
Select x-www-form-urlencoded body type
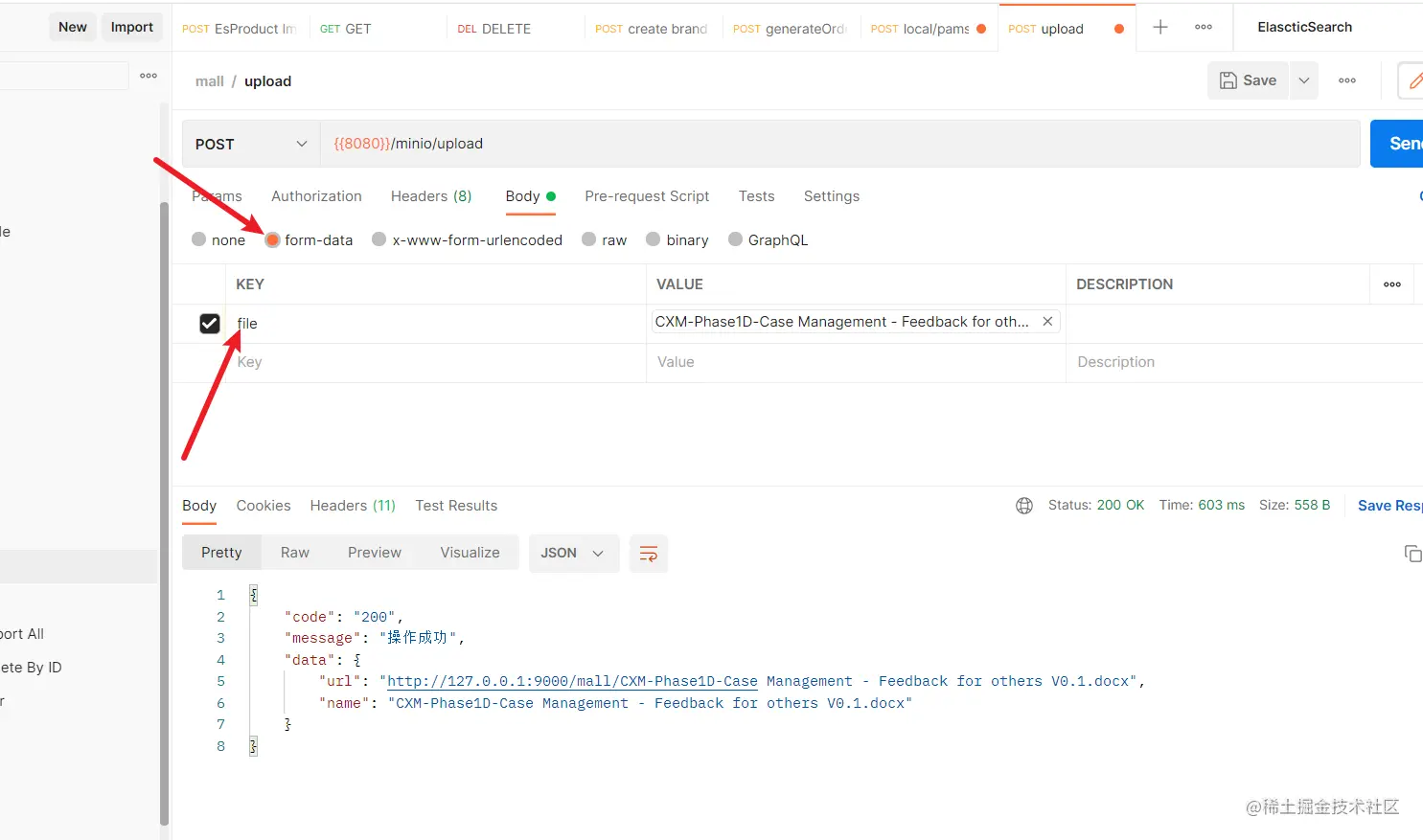tap(379, 239)
